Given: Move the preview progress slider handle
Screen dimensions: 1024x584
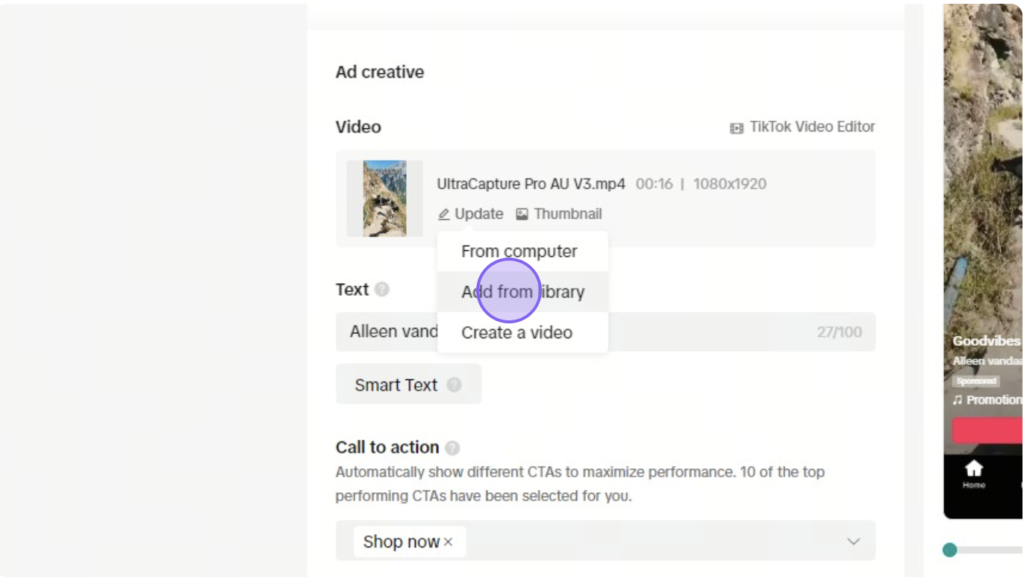Looking at the screenshot, I should coord(950,550).
